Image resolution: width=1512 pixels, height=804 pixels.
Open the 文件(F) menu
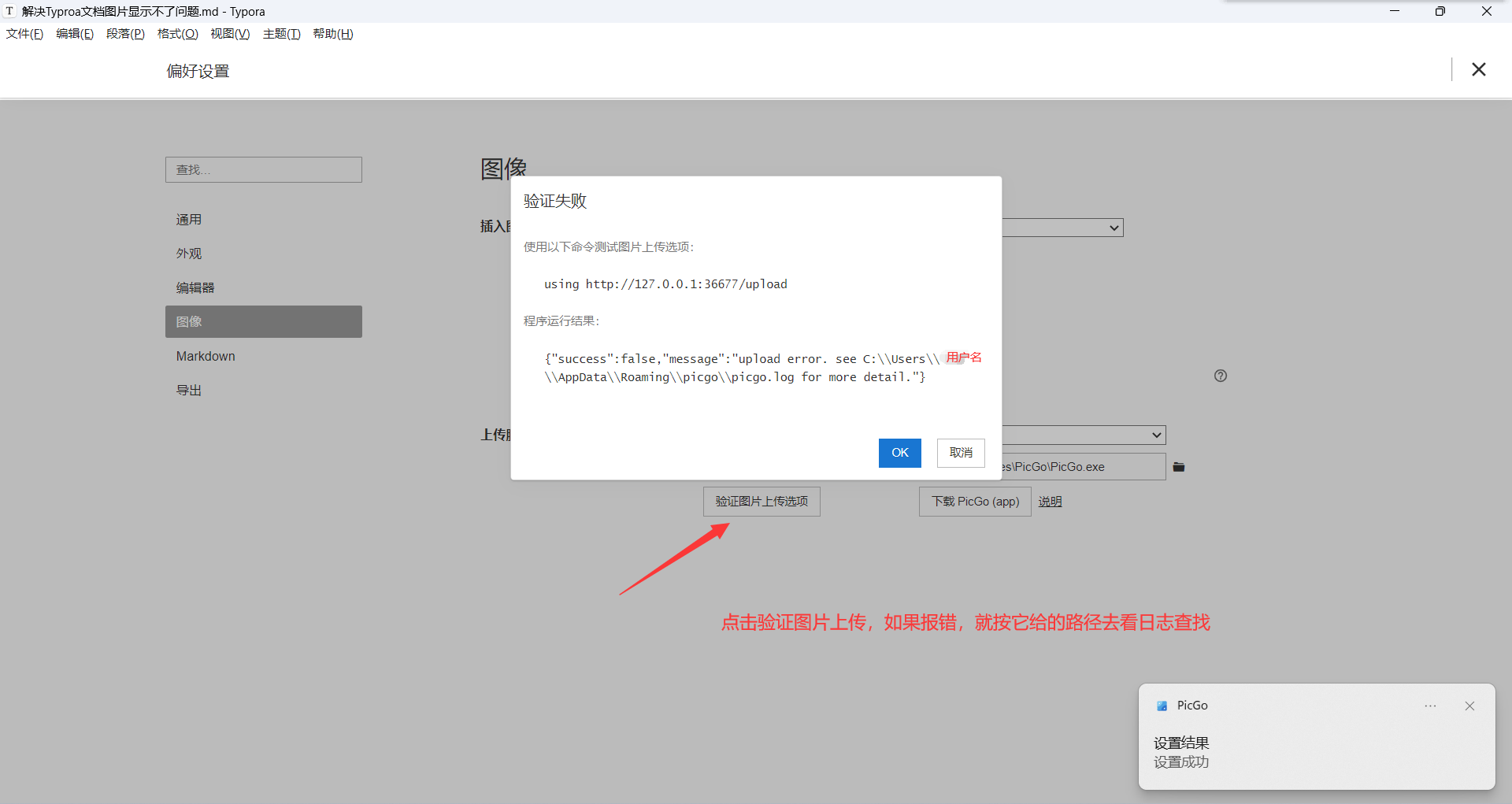(x=24, y=34)
